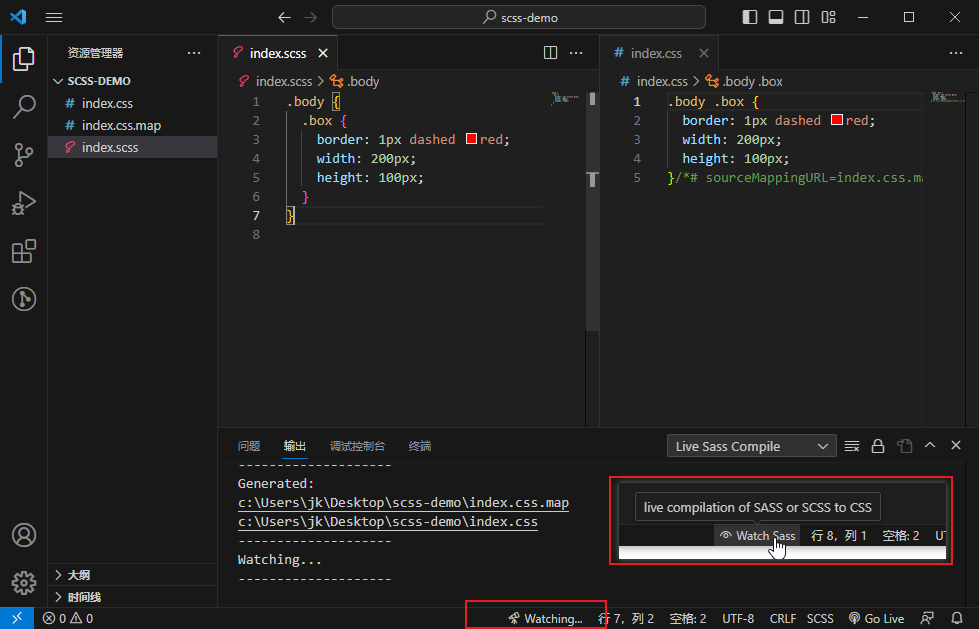Open the errors and warnings counter
Screen dimensions: 979x629
point(68,618)
